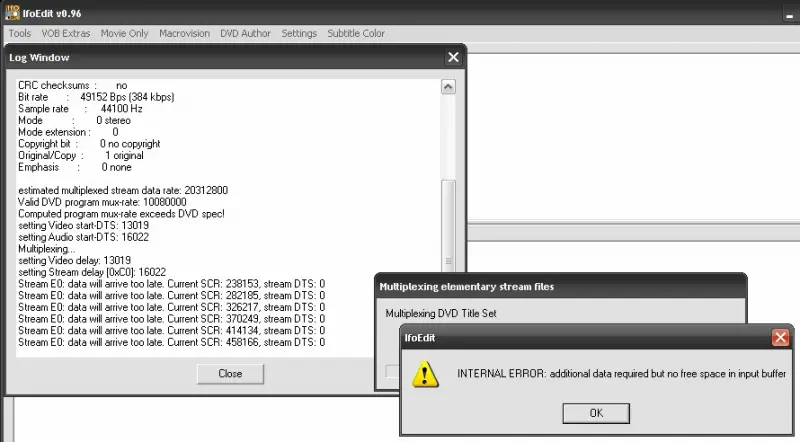The image size is (800, 442).
Task: Open the Macrovision menu
Action: 184,33
